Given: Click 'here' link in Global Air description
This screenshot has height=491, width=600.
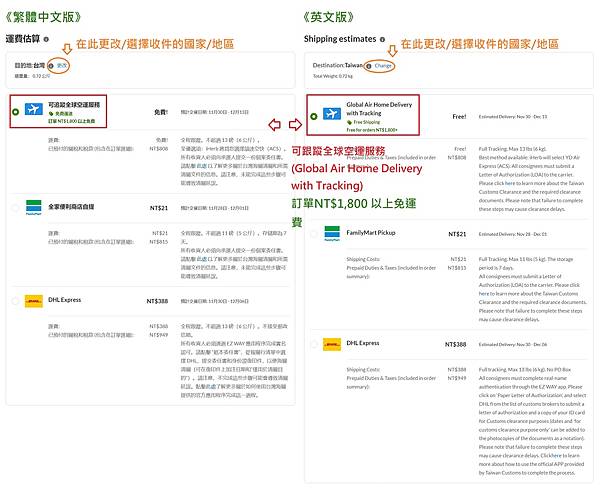Looking at the screenshot, I should [x=510, y=183].
